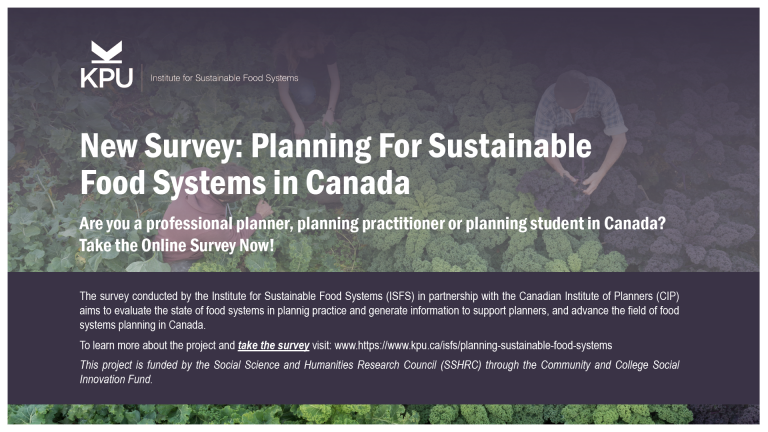Viewport: 768px width, 432px height.
Task: Open the kpu.ca planning-sustainable-food-systems URL
Action: coord(473,345)
